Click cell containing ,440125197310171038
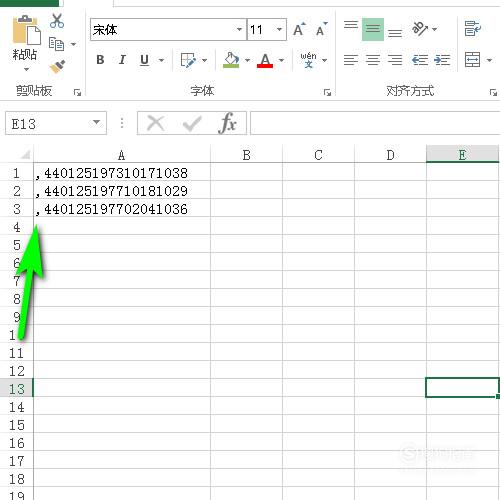This screenshot has height=500, width=500. coord(122,173)
